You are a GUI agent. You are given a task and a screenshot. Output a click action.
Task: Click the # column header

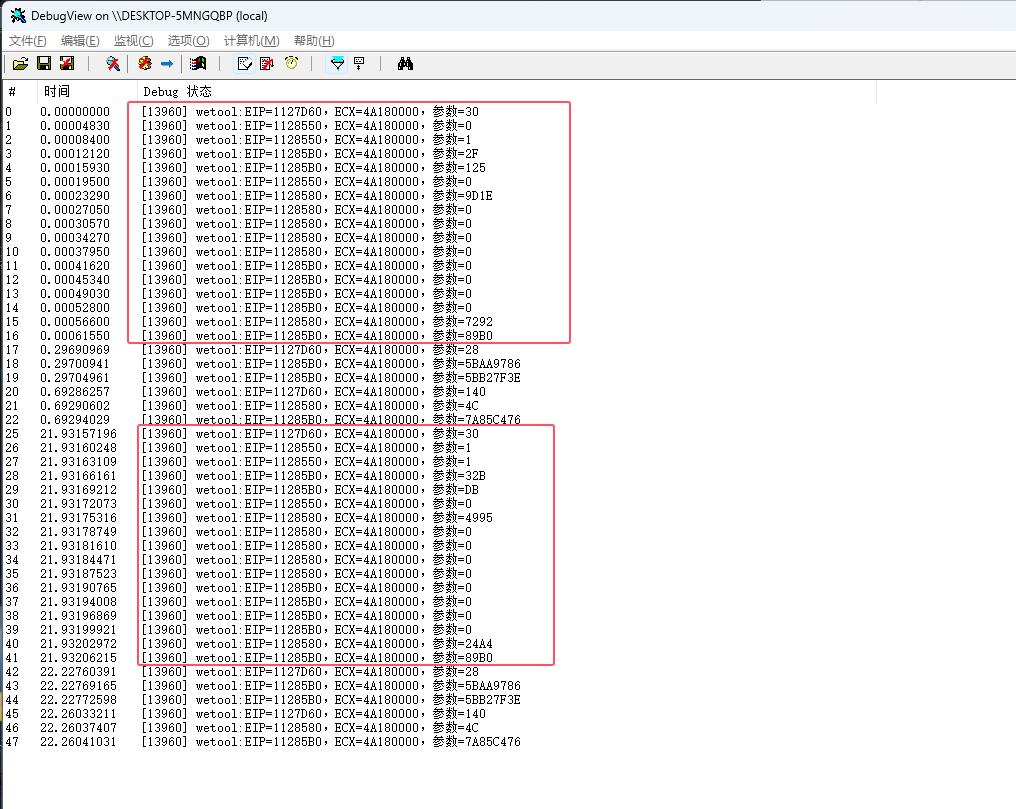click(20, 91)
